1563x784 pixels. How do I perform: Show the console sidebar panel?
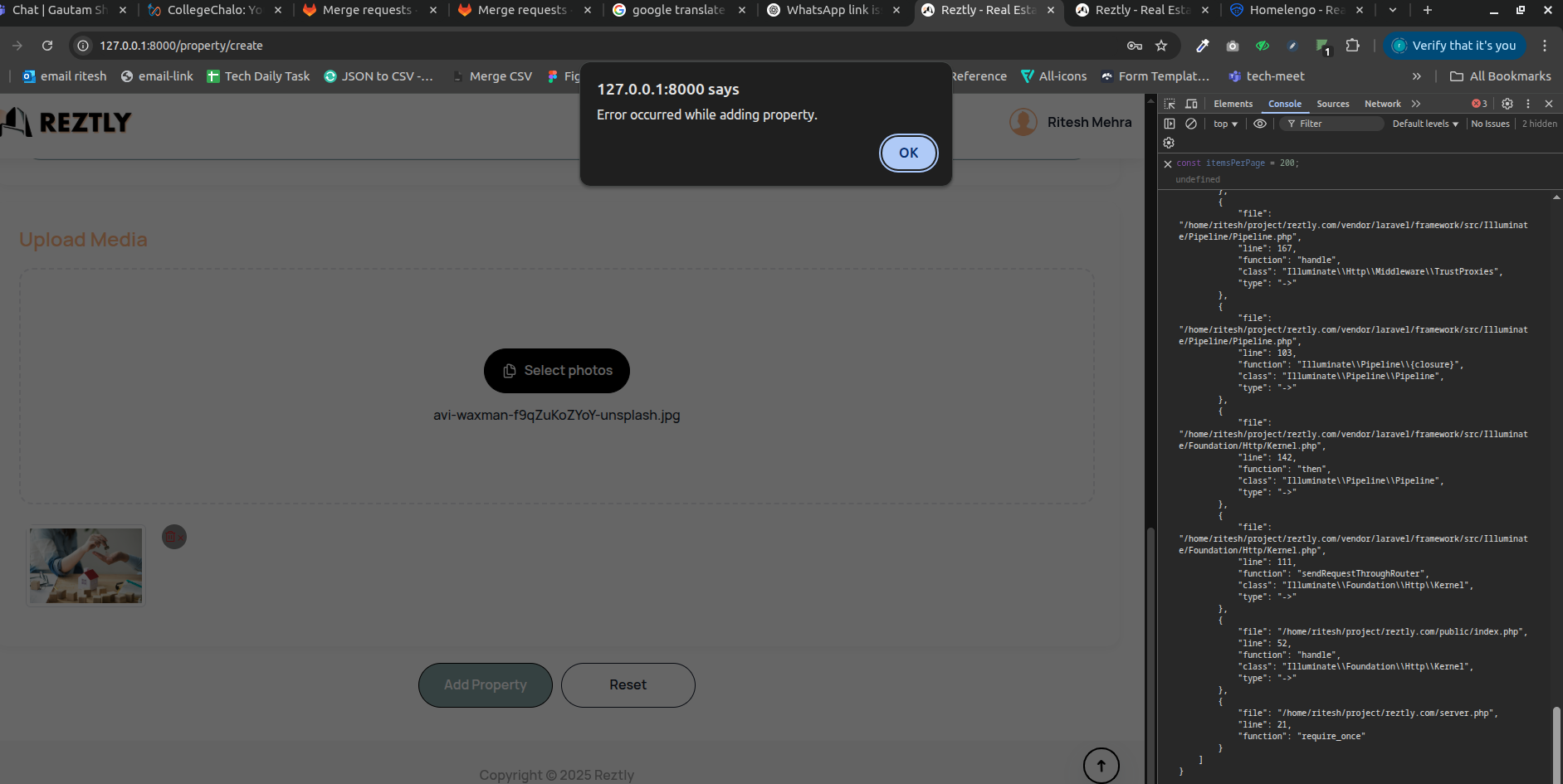(1170, 124)
